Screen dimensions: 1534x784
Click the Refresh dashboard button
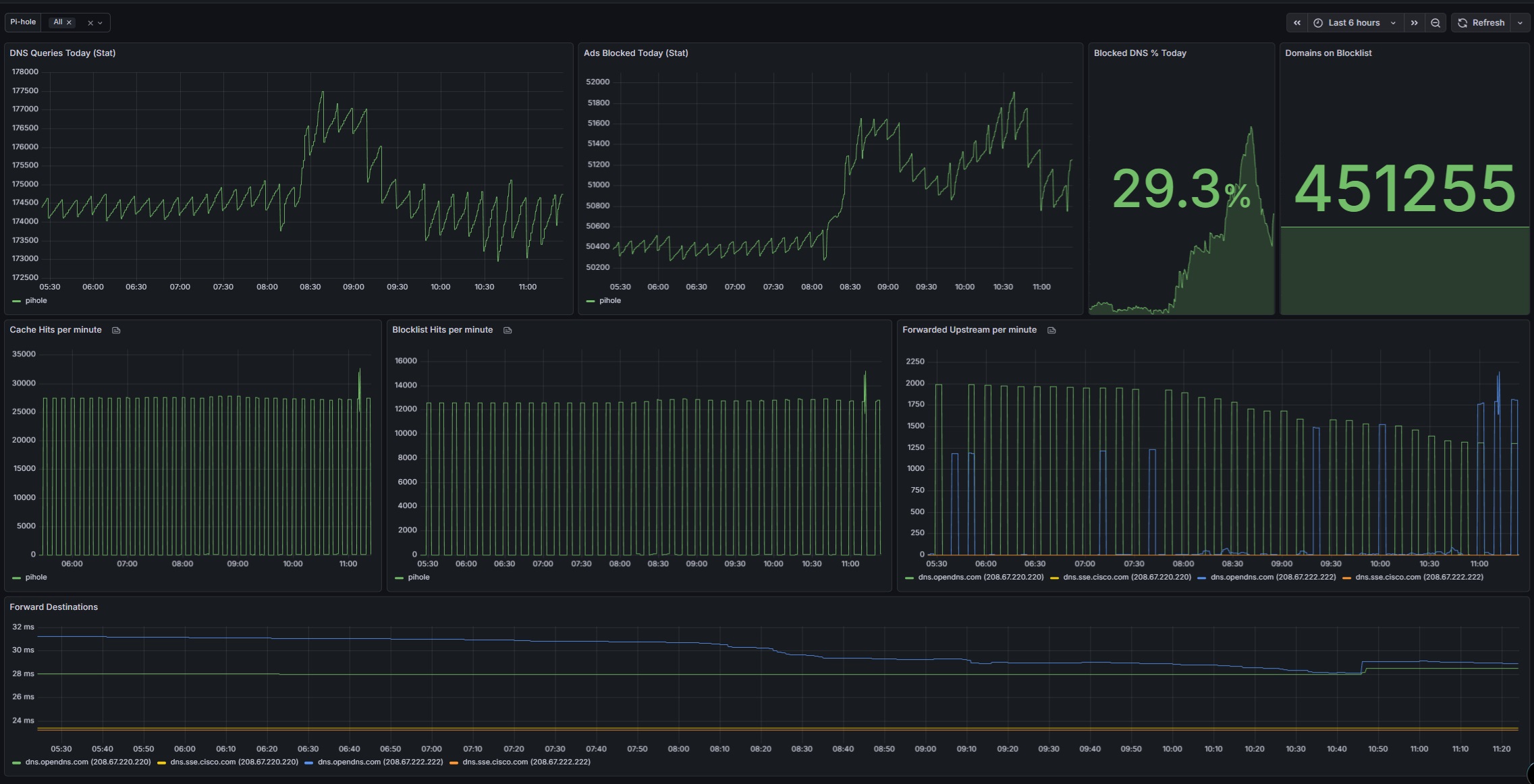pos(1481,23)
